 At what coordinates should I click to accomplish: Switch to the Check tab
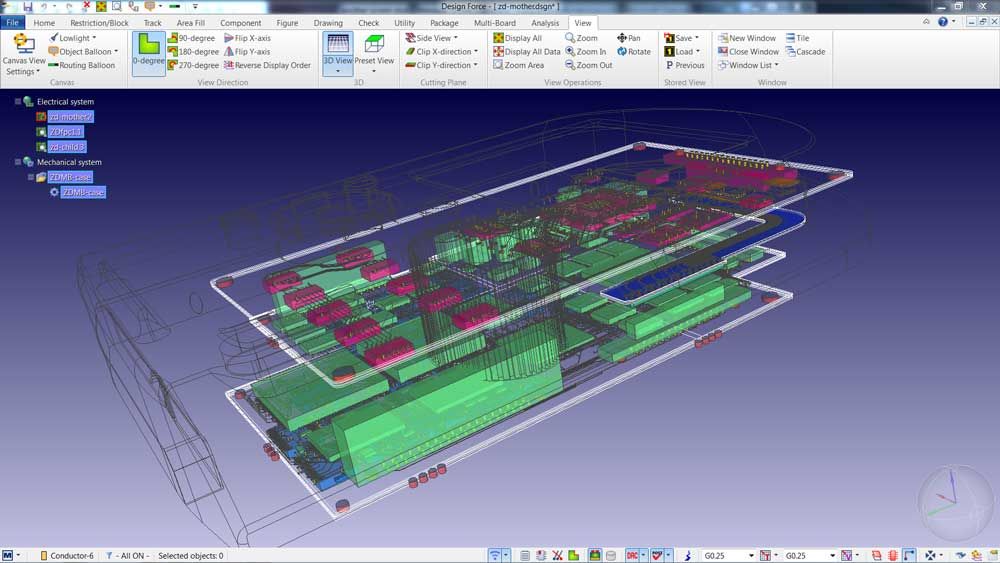[369, 22]
